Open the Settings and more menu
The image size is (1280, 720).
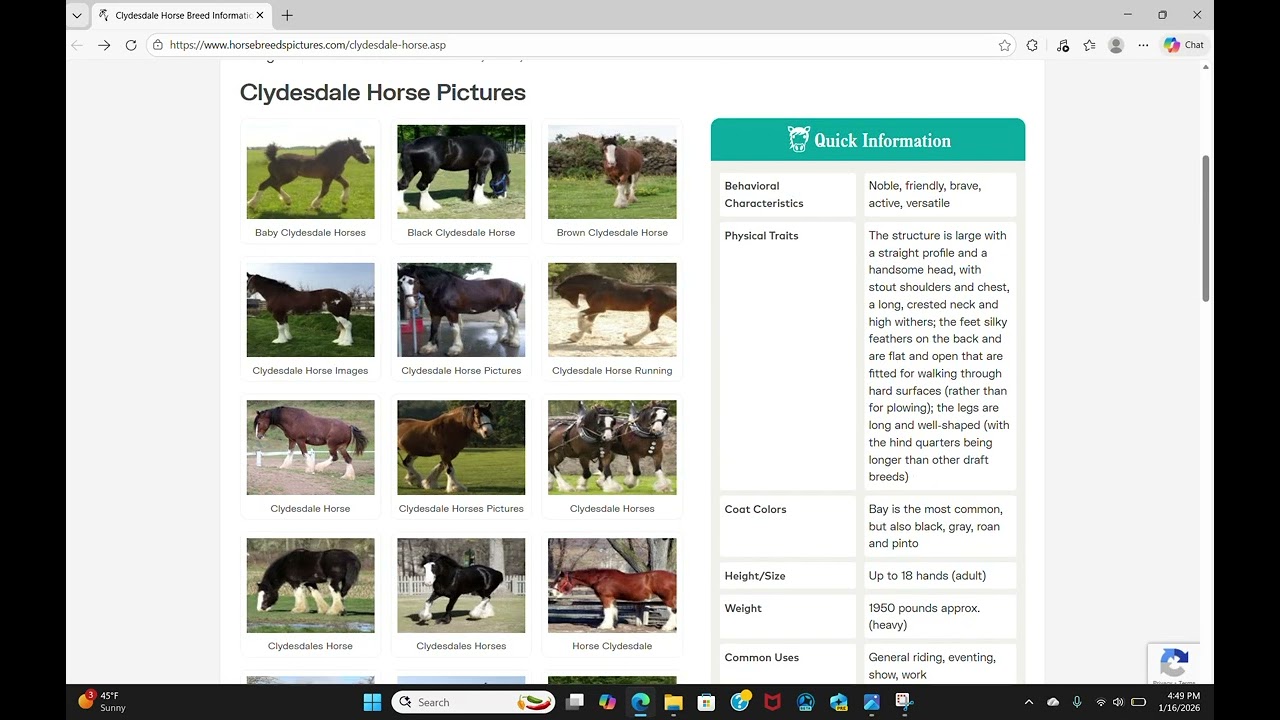[x=1143, y=45]
